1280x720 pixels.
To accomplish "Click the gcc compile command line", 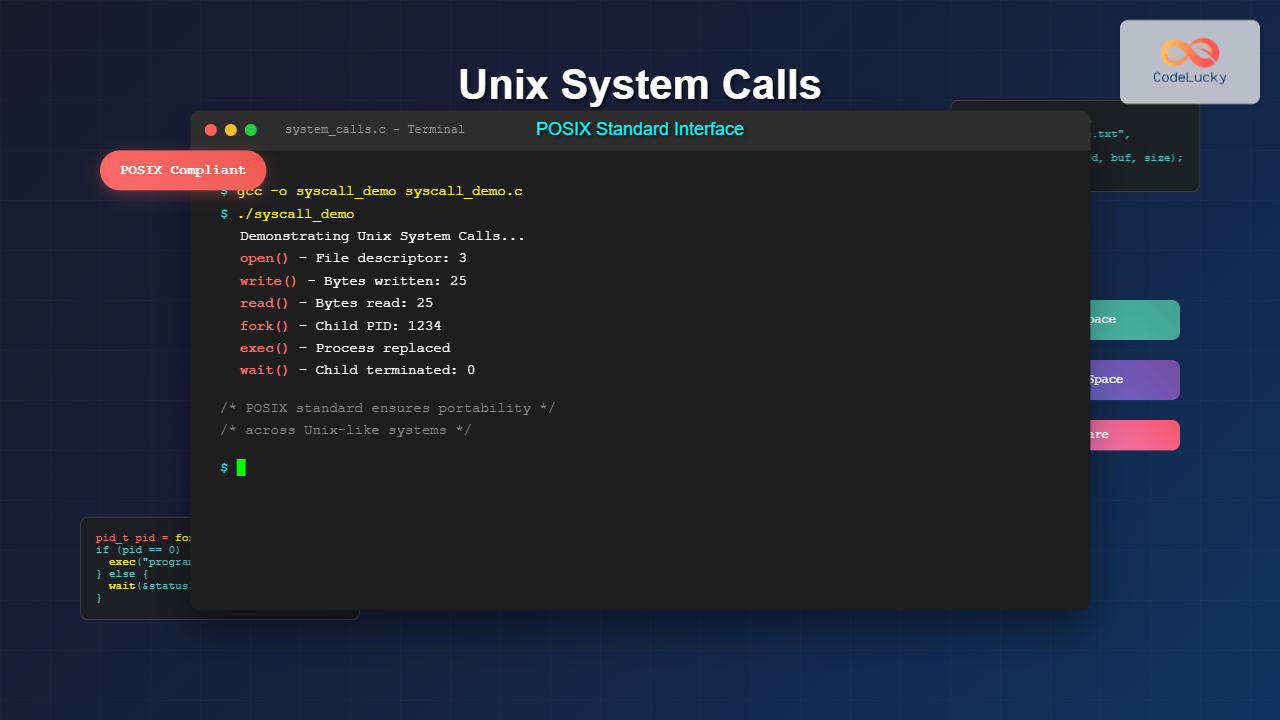I will point(380,191).
